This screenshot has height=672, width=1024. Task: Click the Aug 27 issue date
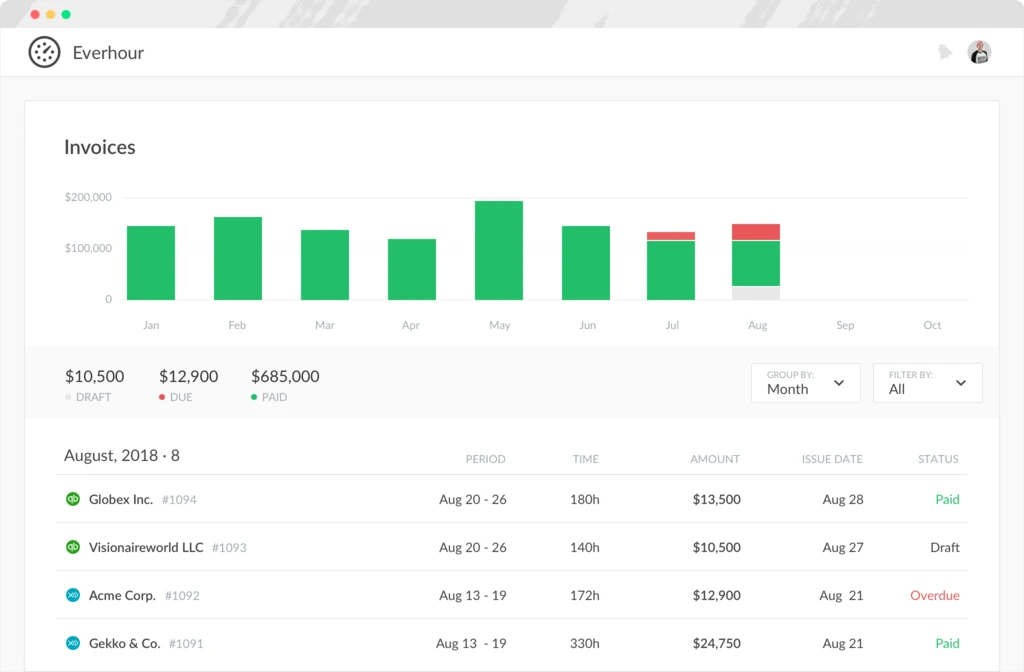tap(842, 547)
